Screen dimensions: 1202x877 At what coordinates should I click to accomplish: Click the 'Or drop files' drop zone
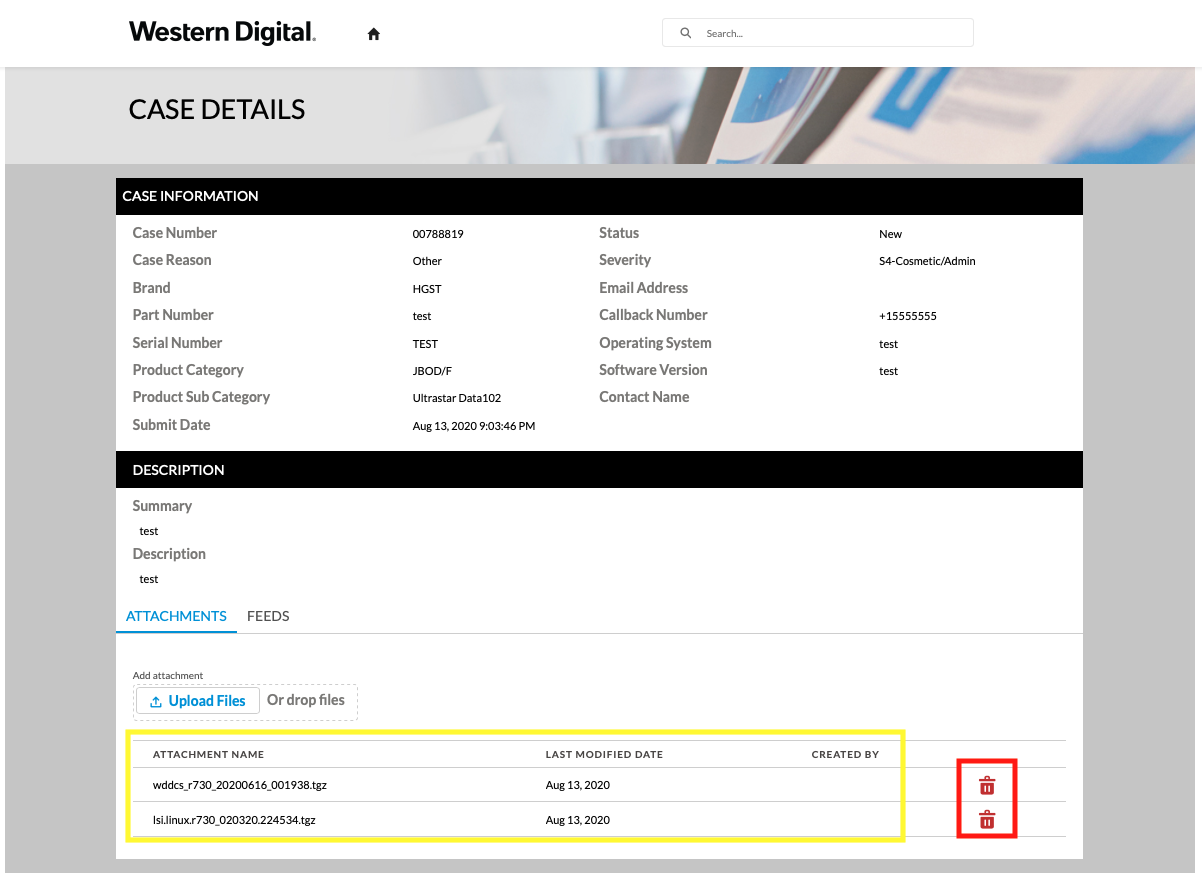pyautogui.click(x=306, y=700)
